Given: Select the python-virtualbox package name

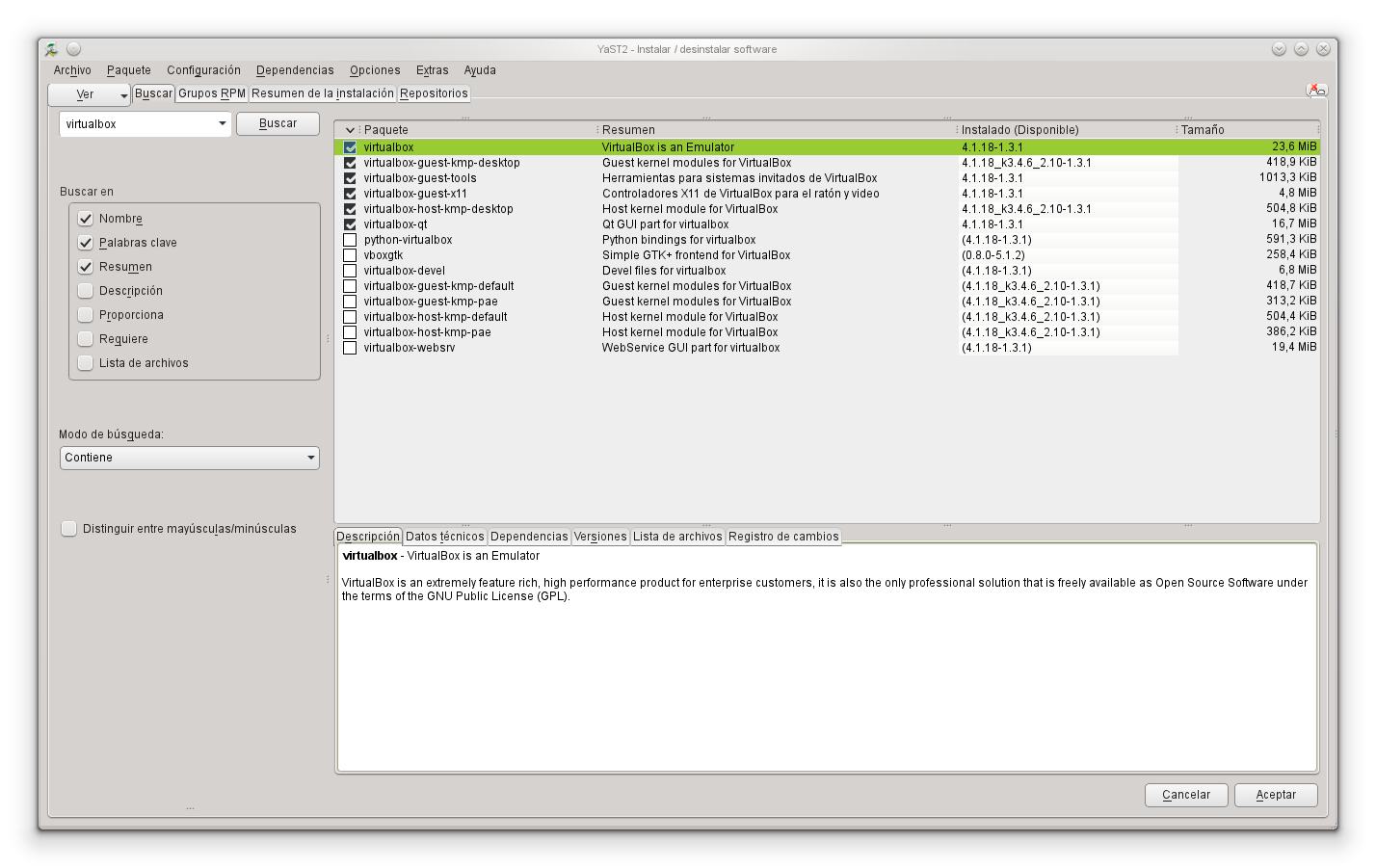Looking at the screenshot, I should click(x=408, y=240).
